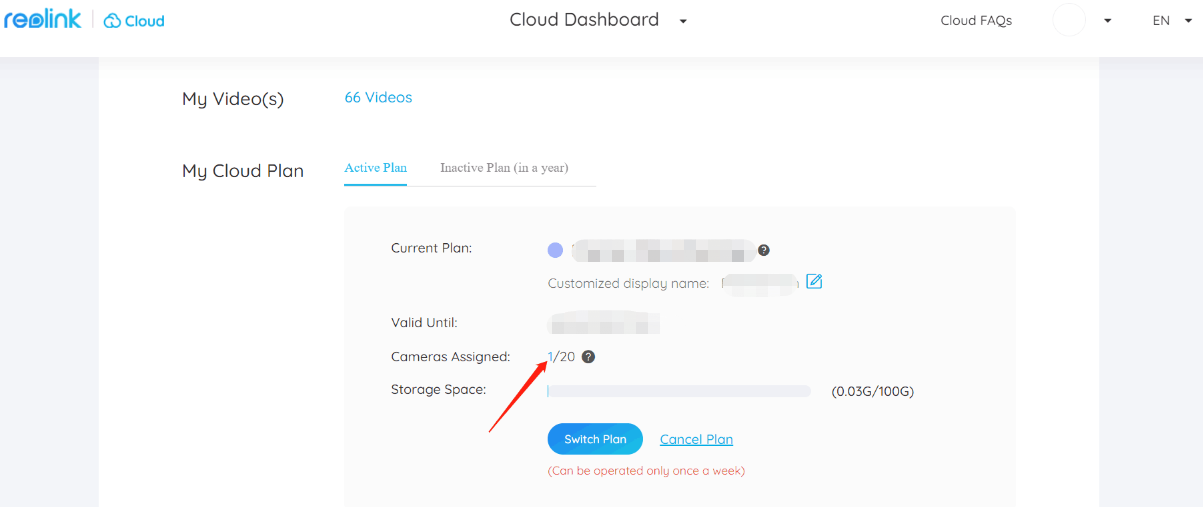Click the Cloud Dashboard title
The image size is (1203, 507).
click(584, 20)
